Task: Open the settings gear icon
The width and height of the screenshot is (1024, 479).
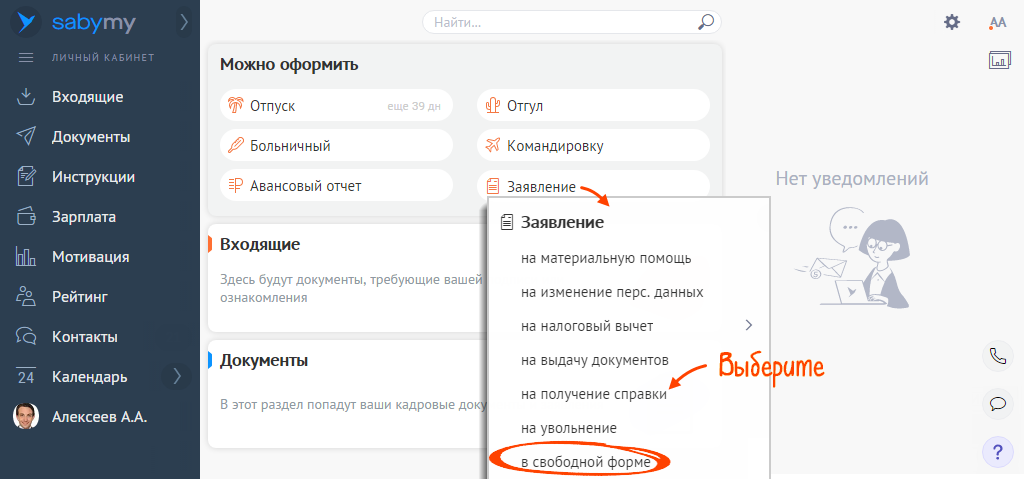Action: (952, 22)
